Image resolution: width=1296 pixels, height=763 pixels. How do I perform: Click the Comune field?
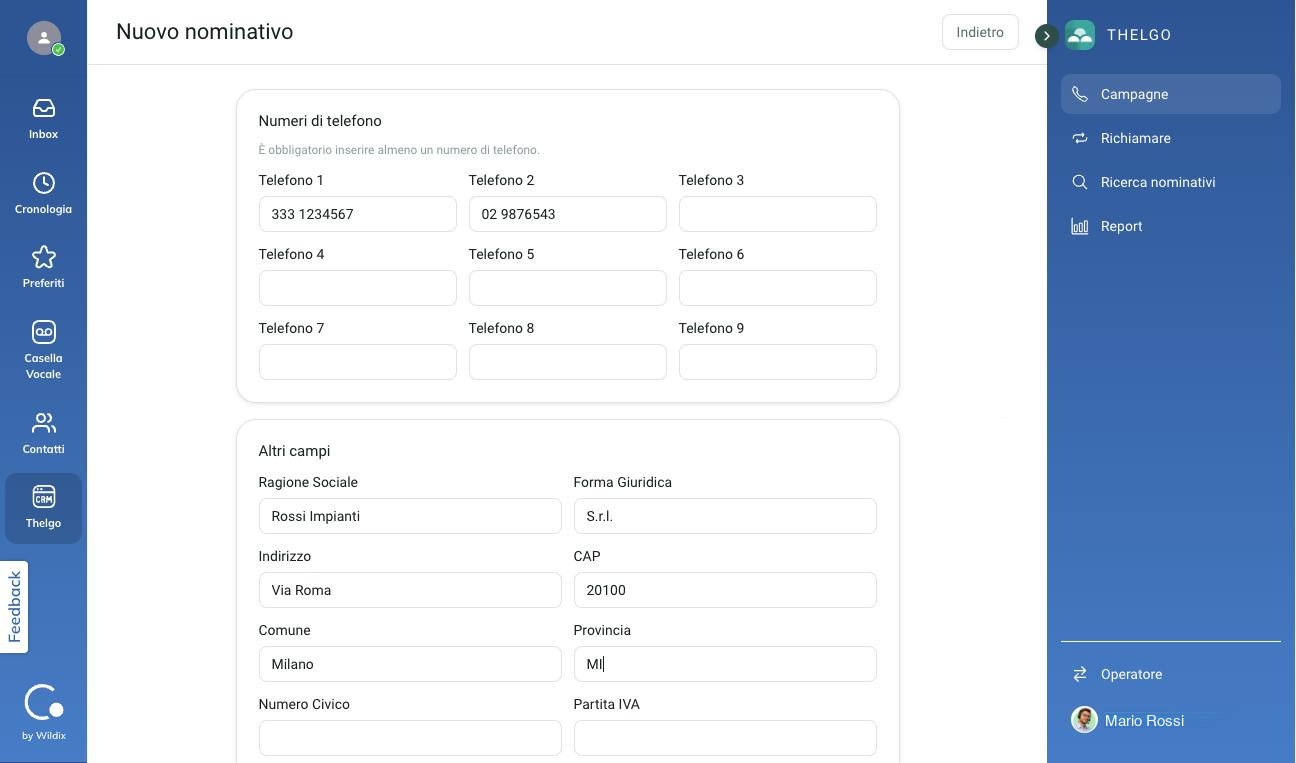(410, 664)
